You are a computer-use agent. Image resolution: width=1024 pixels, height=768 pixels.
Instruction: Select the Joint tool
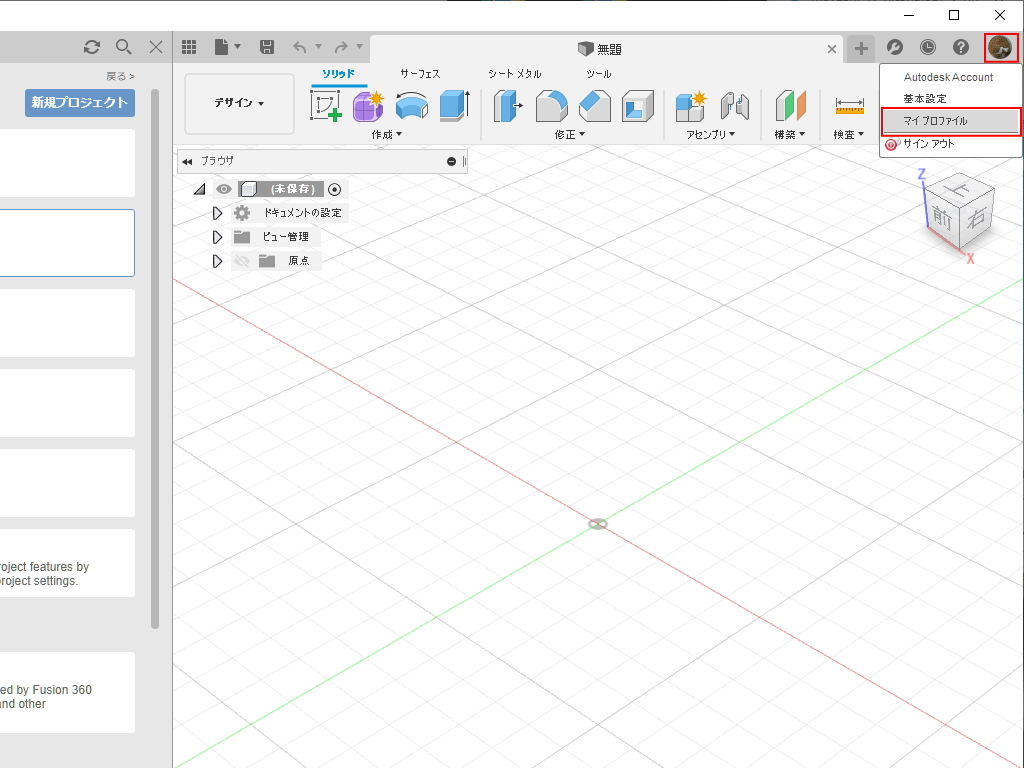point(734,106)
